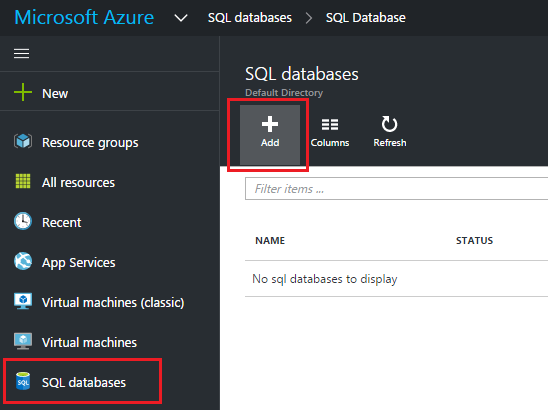Click the breadcrumb separator arrow icon

309,18
